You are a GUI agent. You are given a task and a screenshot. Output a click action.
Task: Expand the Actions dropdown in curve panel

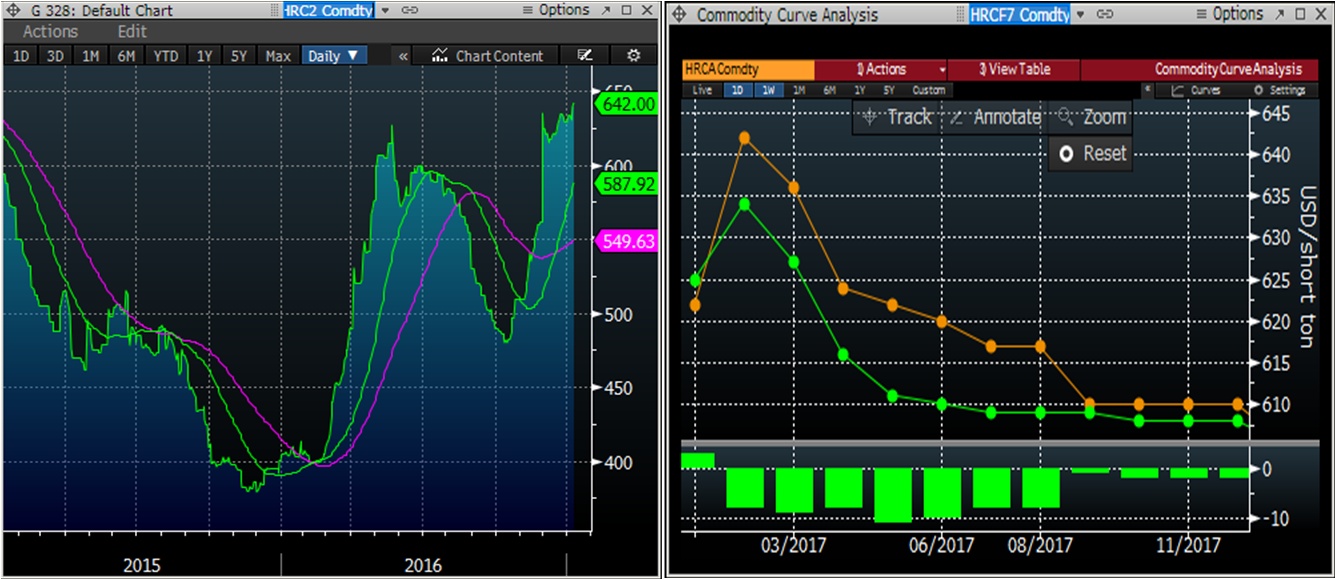(x=941, y=70)
